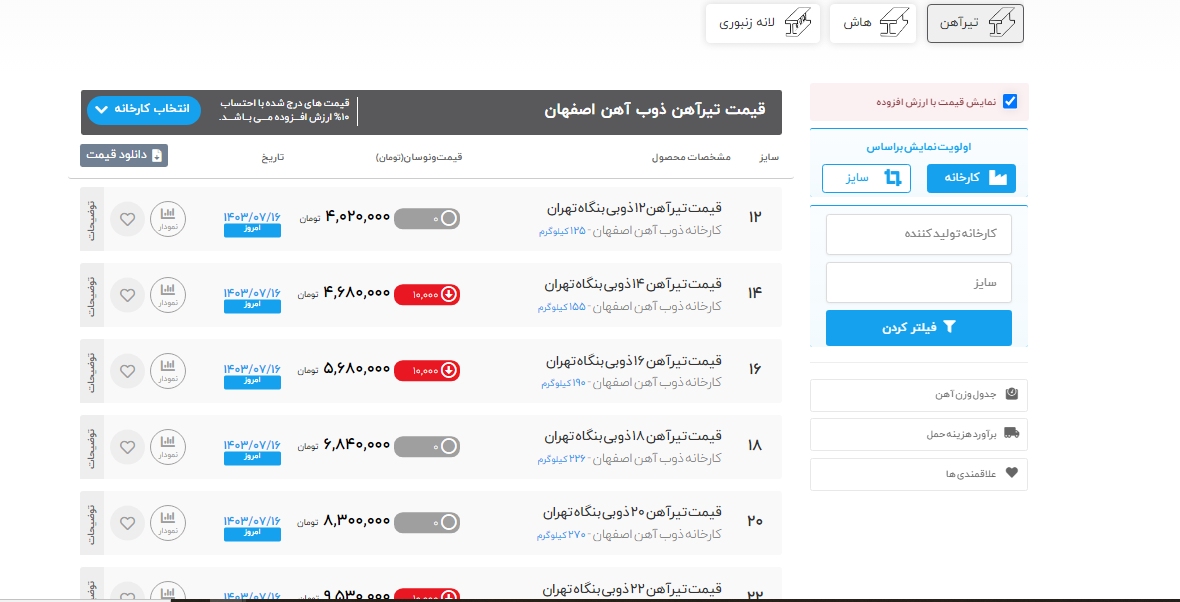The width and height of the screenshot is (1180, 602).
Task: Click the chart icon for size 12 row
Action: click(x=168, y=218)
